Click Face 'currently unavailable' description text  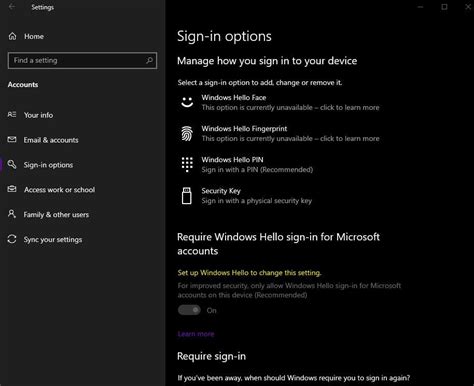pos(290,107)
